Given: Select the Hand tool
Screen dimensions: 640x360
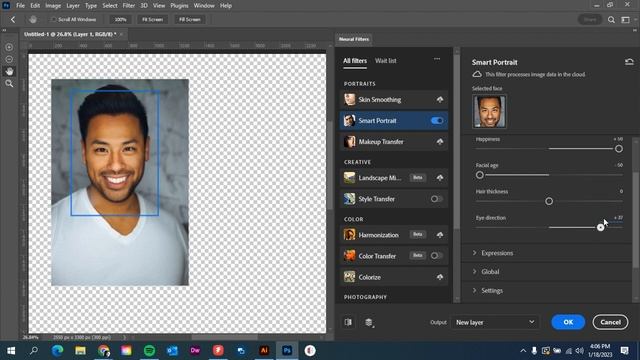Looking at the screenshot, I should point(9,71).
